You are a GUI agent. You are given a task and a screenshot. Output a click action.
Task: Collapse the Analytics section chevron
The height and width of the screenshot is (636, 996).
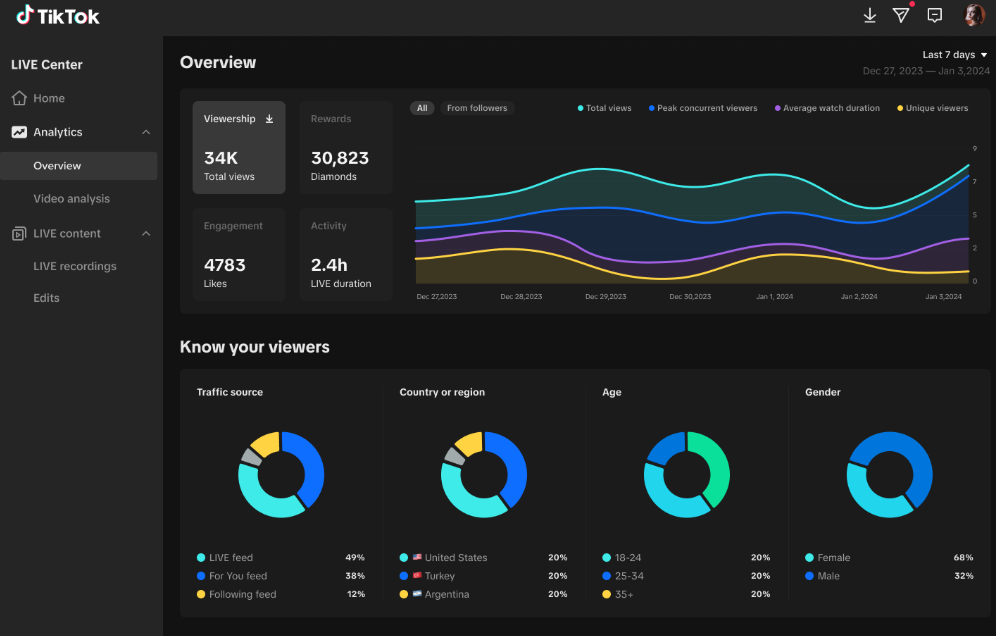tap(146, 132)
